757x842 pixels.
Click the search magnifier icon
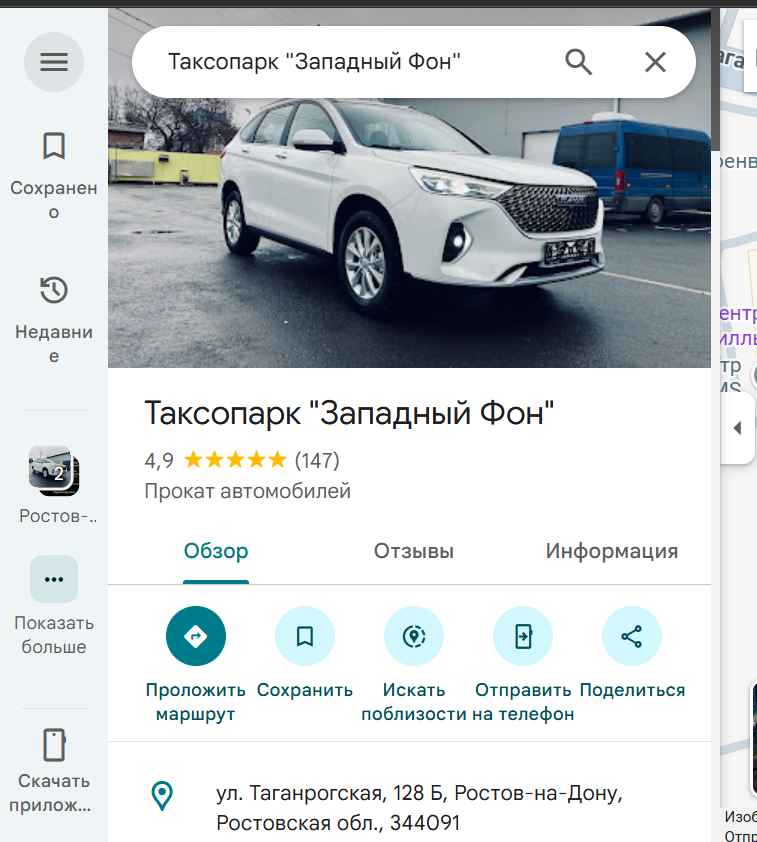tap(579, 62)
